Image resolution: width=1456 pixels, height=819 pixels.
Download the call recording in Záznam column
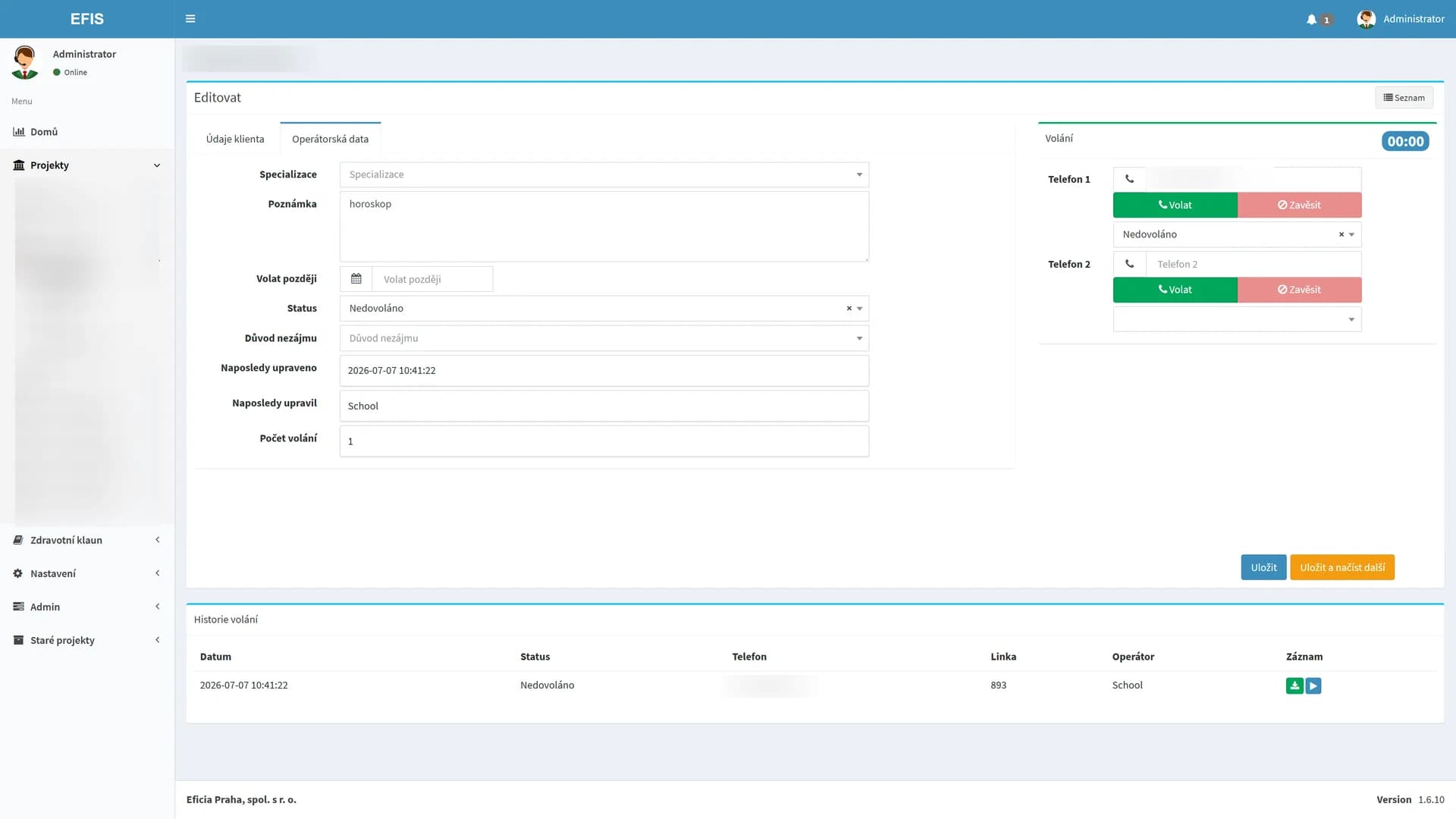coord(1294,686)
